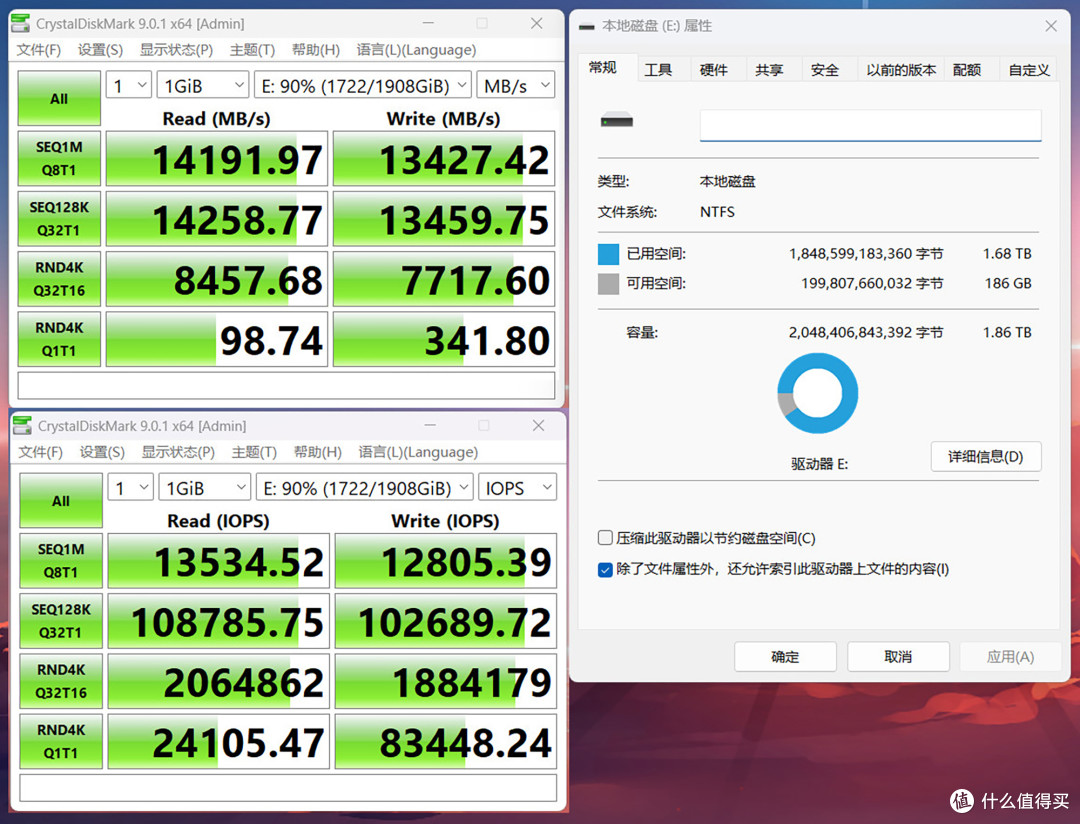Switch to 自定义 tab in properties dialog

1029,70
